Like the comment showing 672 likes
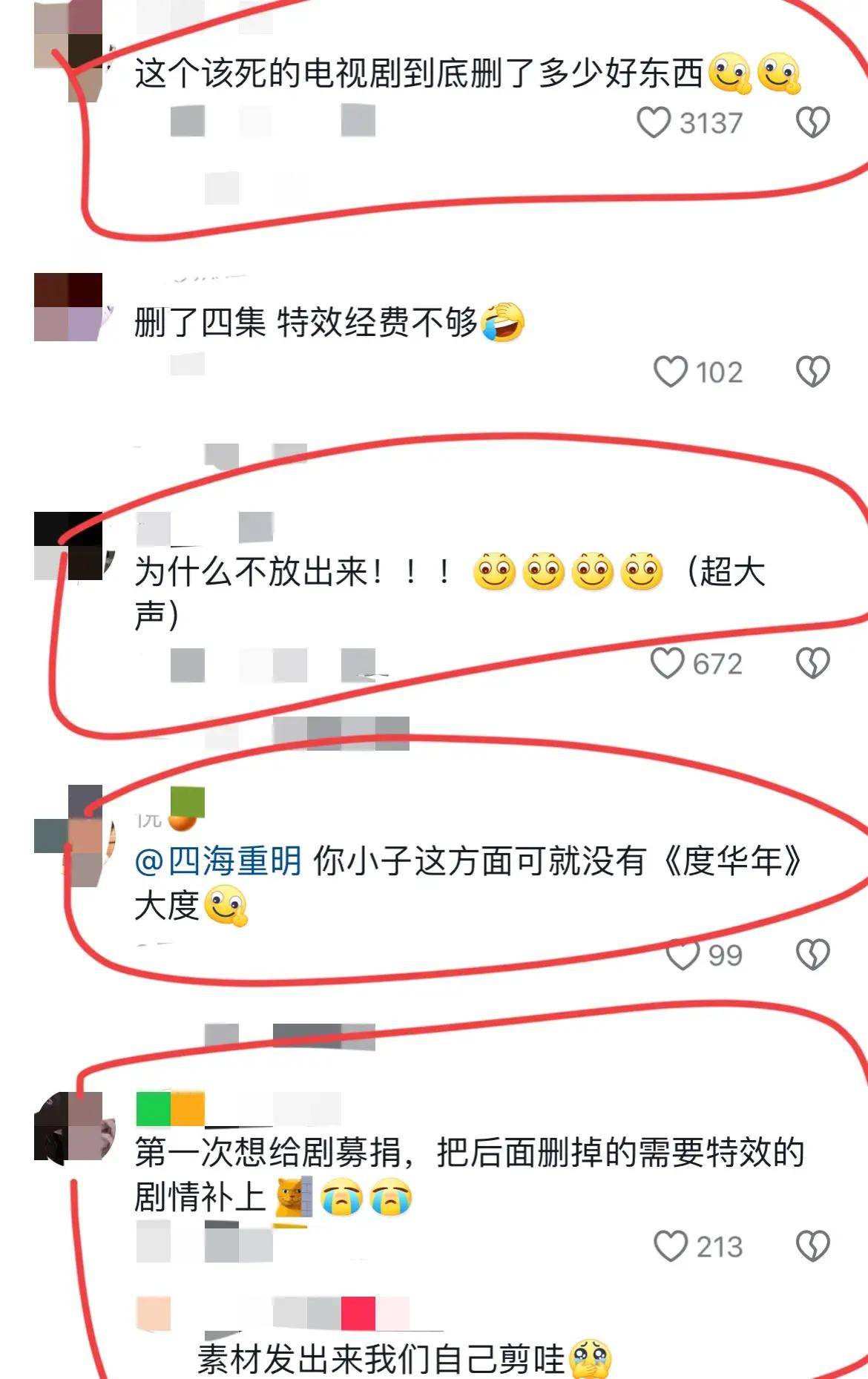Viewport: 868px width, 1379px height. click(x=667, y=663)
